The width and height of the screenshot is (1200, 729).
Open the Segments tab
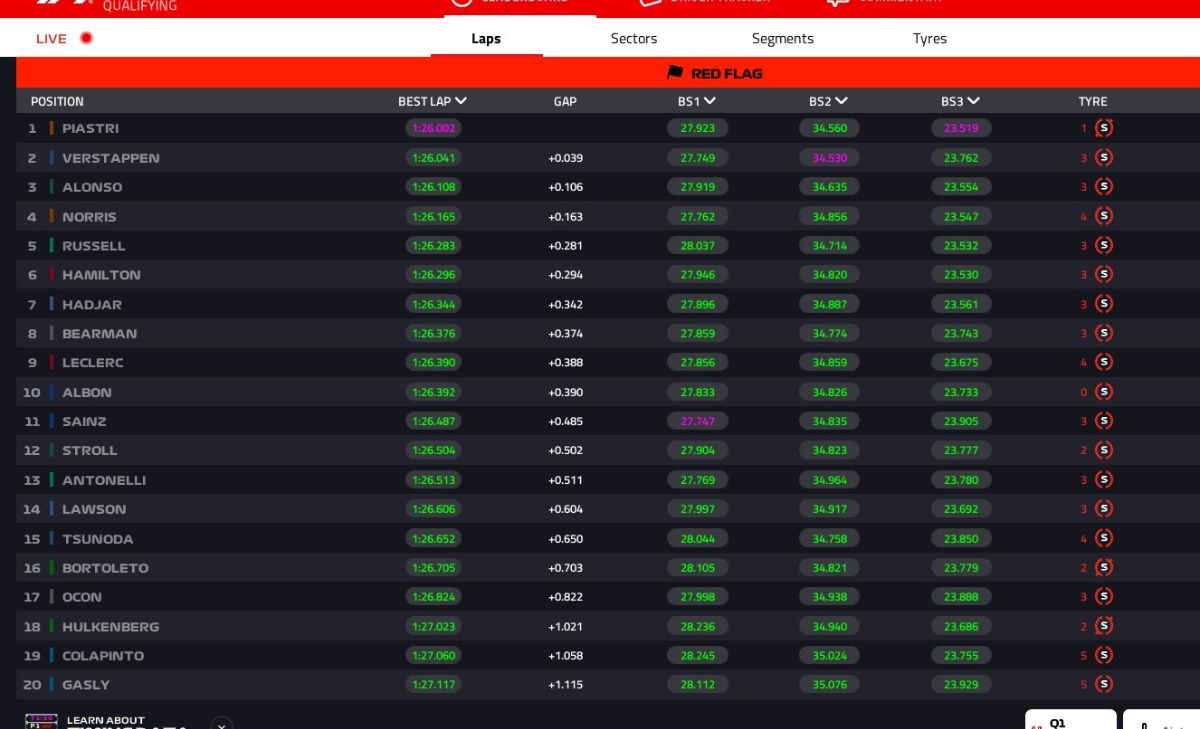782,39
